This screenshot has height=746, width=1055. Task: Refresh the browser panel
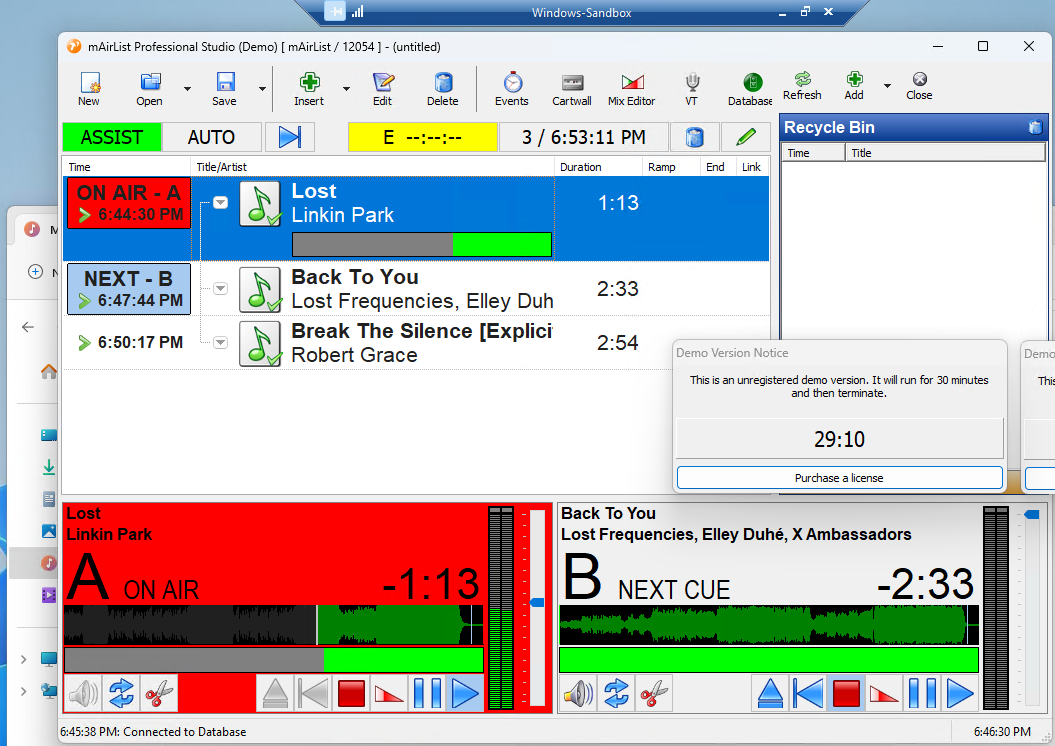[x=802, y=85]
